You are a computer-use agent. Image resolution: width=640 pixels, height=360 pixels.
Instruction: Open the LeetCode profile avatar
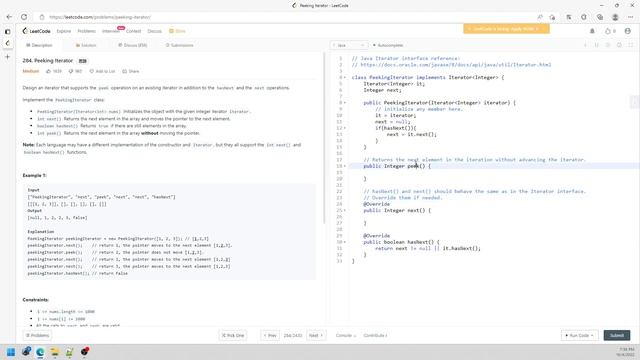tap(627, 31)
